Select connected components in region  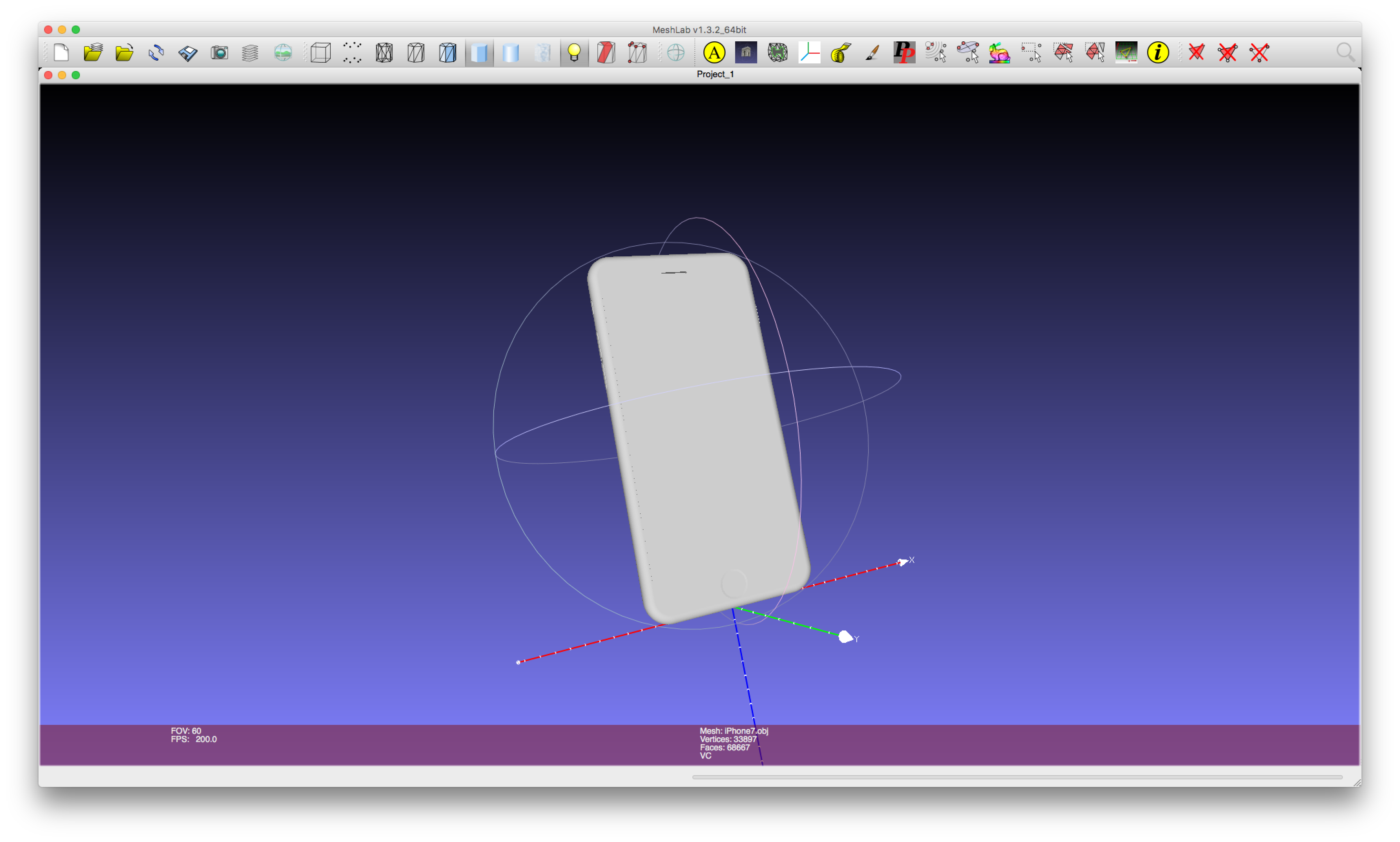[x=1095, y=53]
